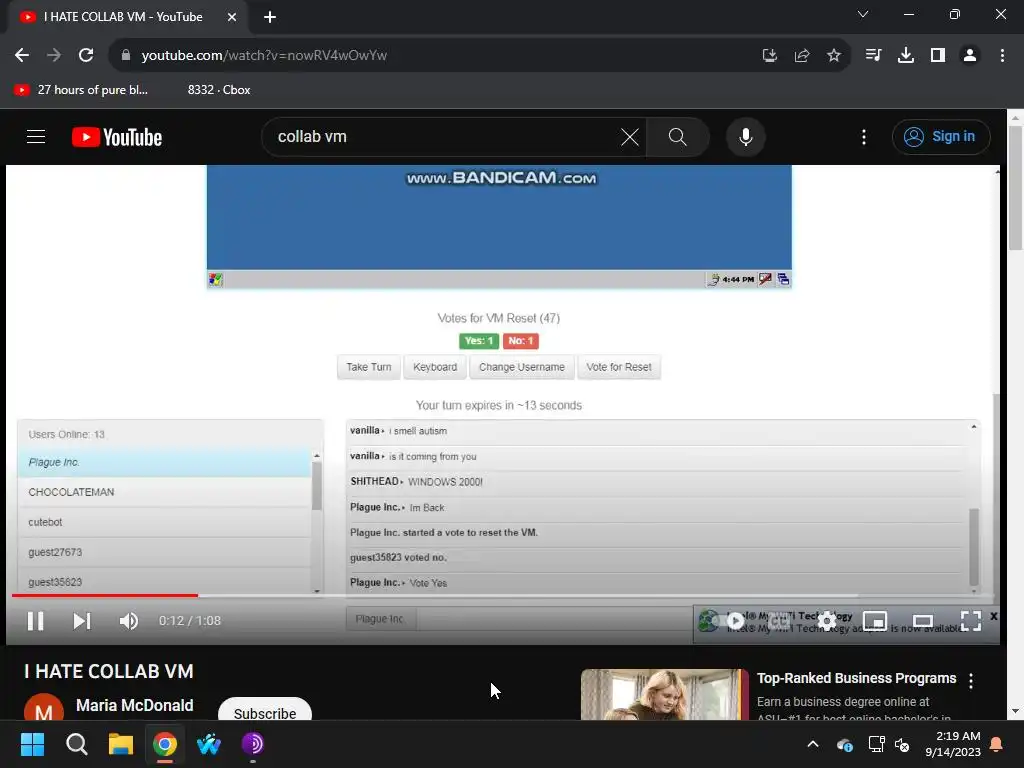Clear the YouTube search query

(630, 137)
